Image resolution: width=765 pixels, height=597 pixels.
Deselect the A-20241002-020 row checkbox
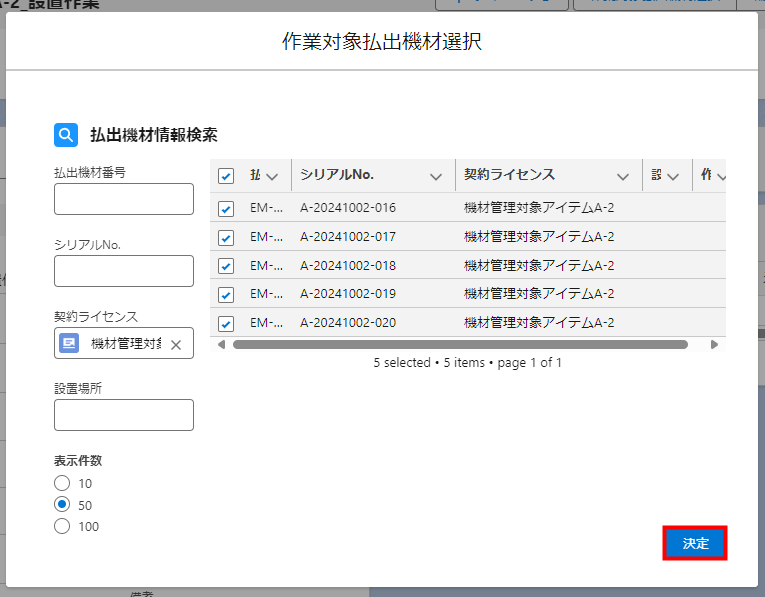tap(226, 324)
